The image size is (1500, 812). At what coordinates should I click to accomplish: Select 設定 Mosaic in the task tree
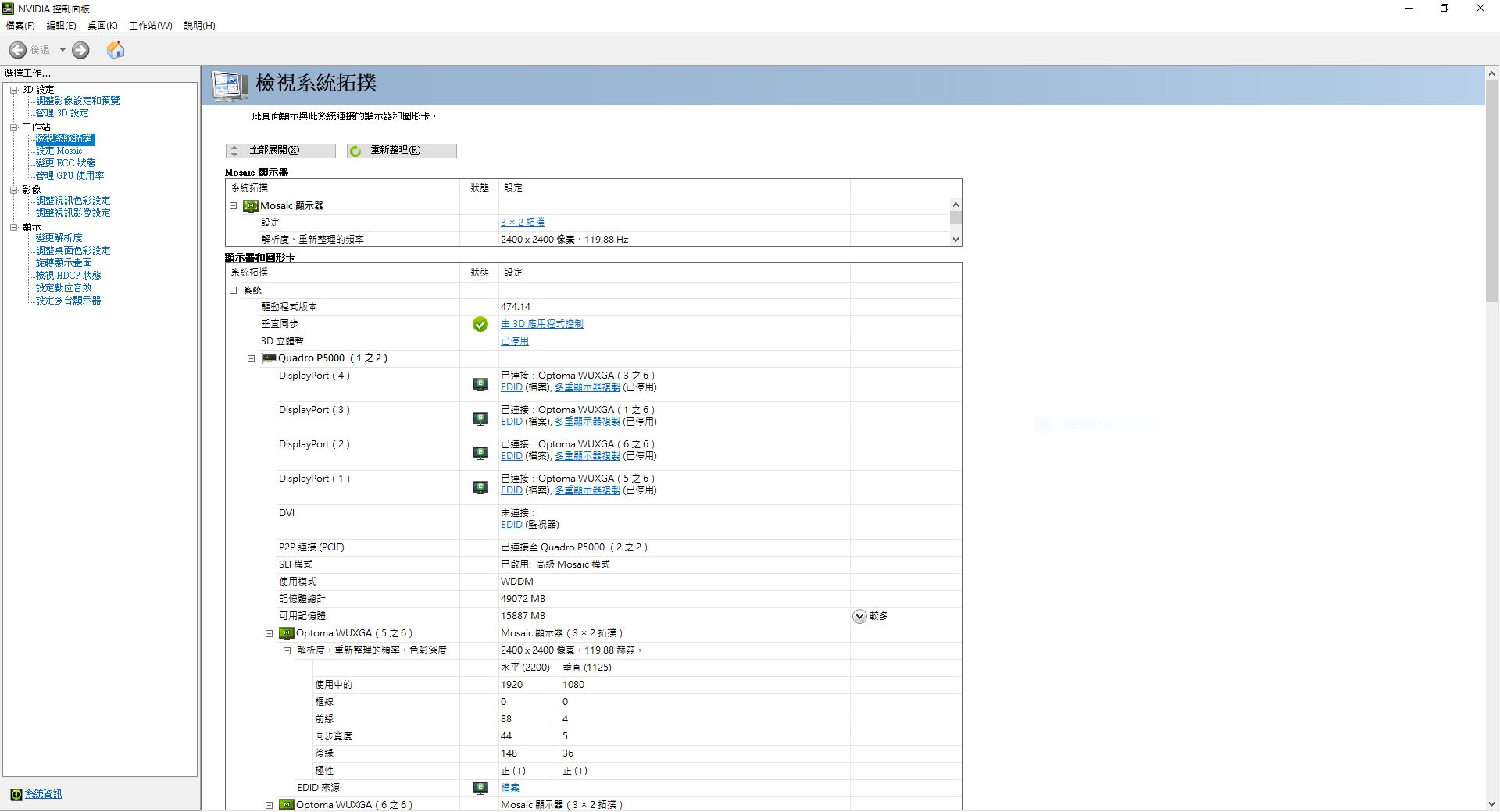click(x=59, y=151)
